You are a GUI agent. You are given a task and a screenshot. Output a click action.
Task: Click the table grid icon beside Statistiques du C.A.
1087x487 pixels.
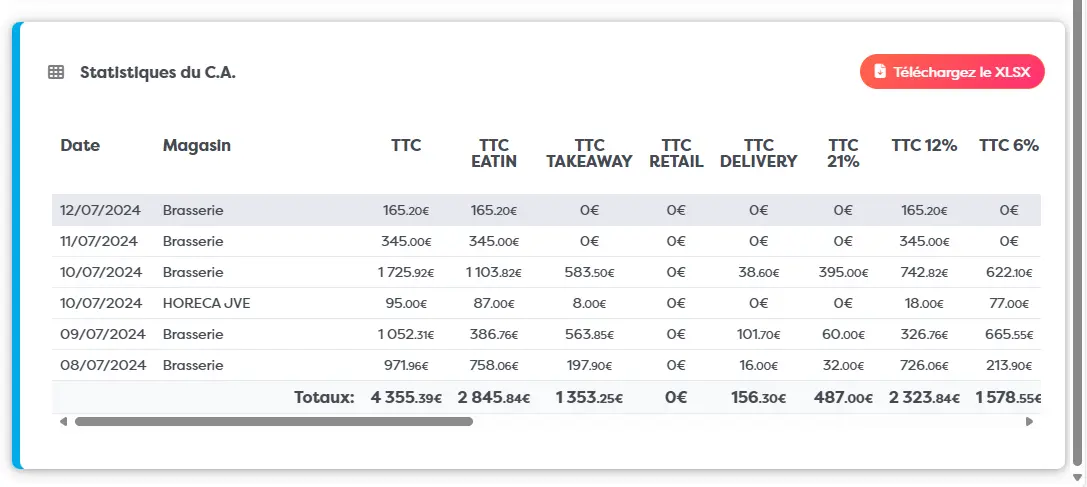[x=55, y=72]
